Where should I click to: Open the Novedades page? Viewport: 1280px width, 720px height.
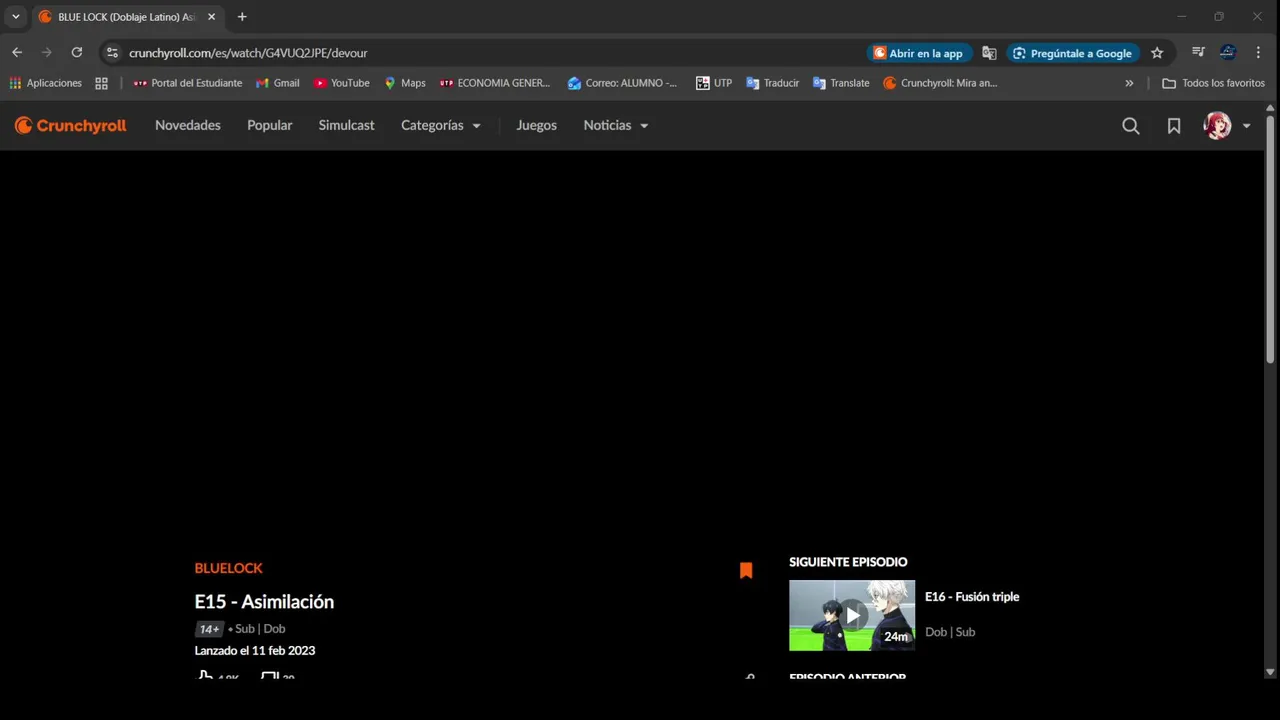coord(188,125)
